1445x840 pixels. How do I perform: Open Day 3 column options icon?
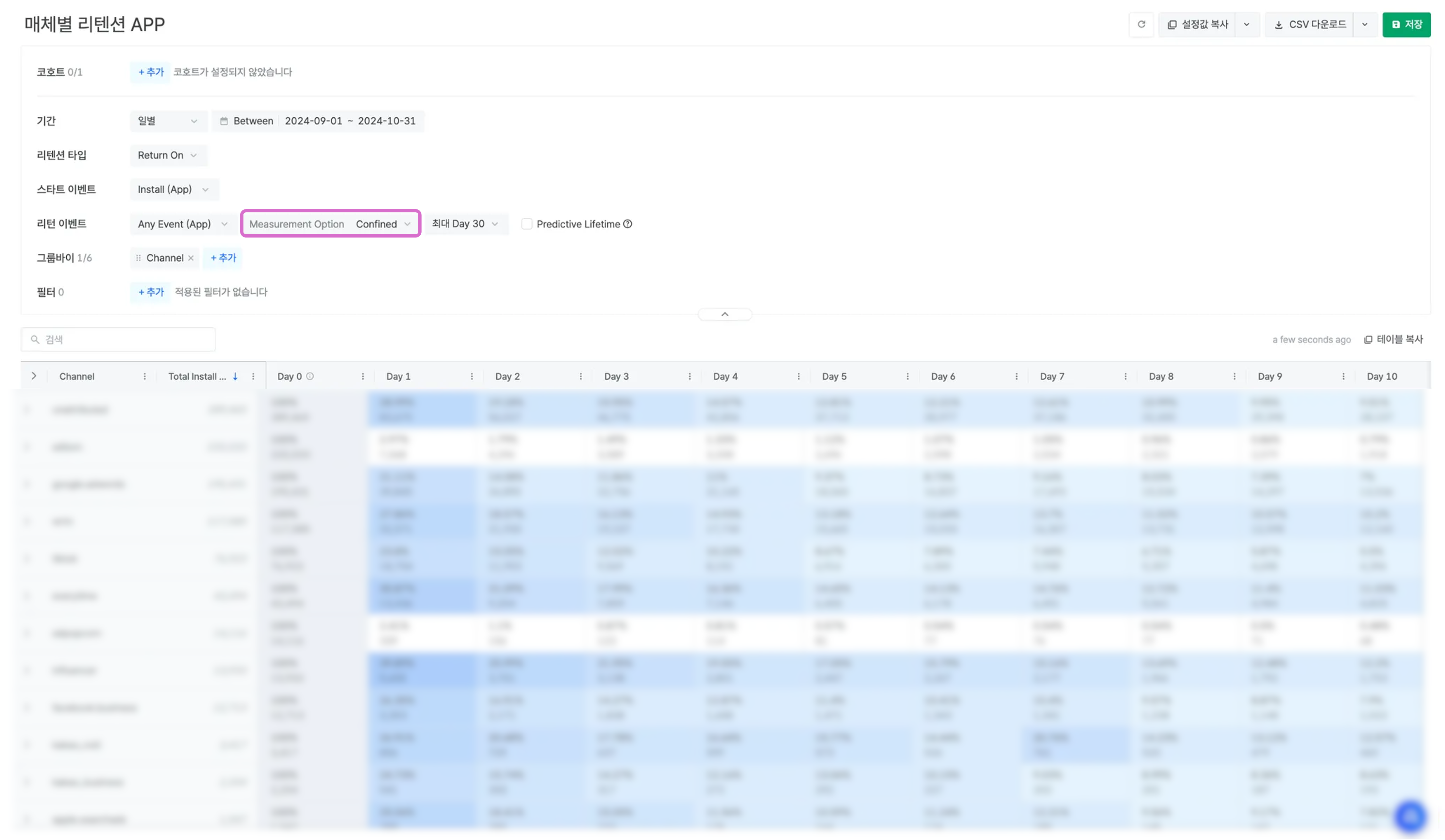tap(689, 377)
